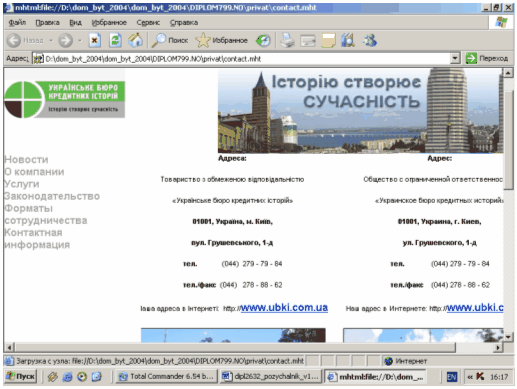517x389 pixels.
Task: Print the page with the printer icon
Action: [287, 40]
